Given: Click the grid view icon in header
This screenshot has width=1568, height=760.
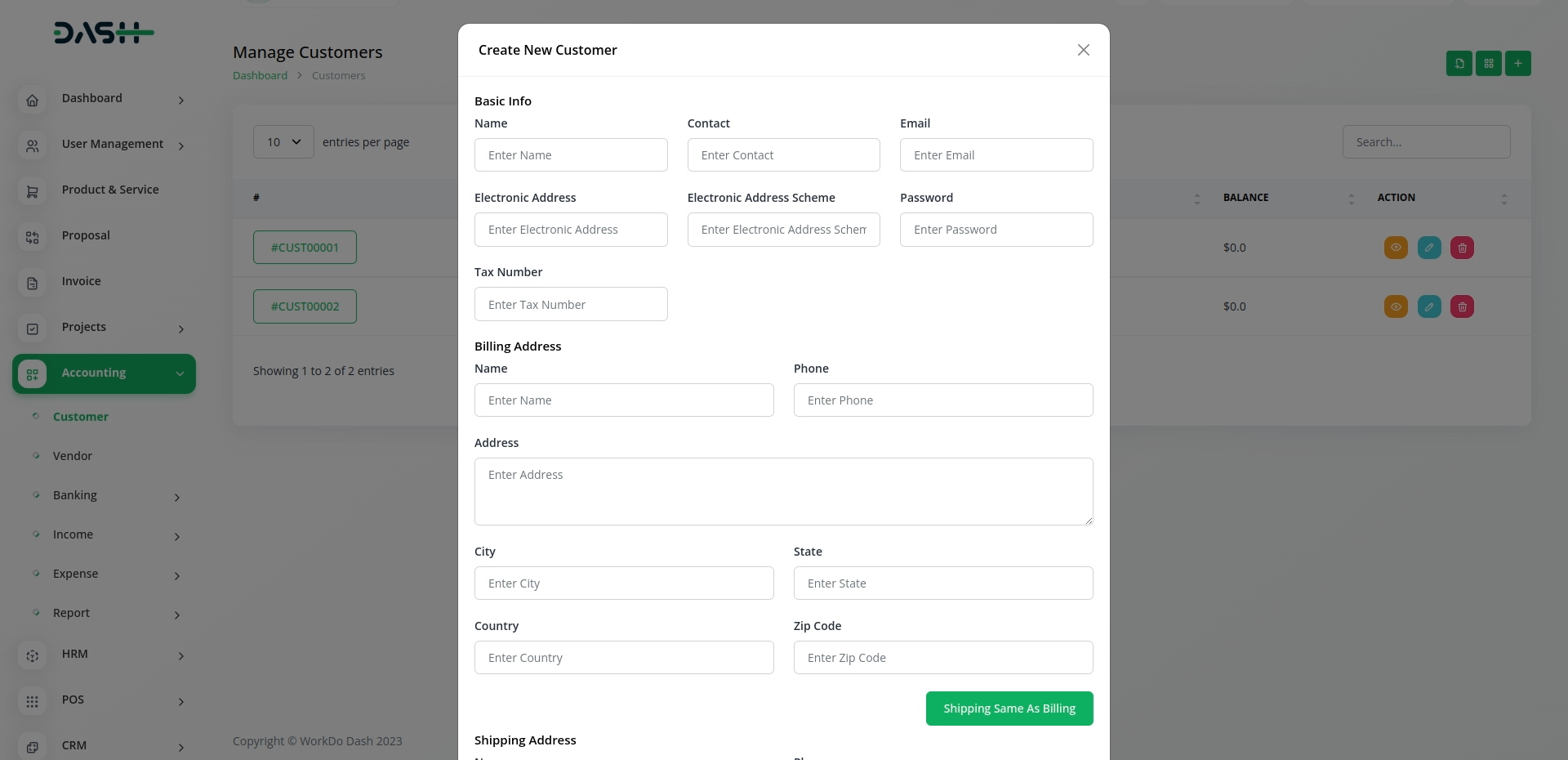Looking at the screenshot, I should (x=1488, y=63).
